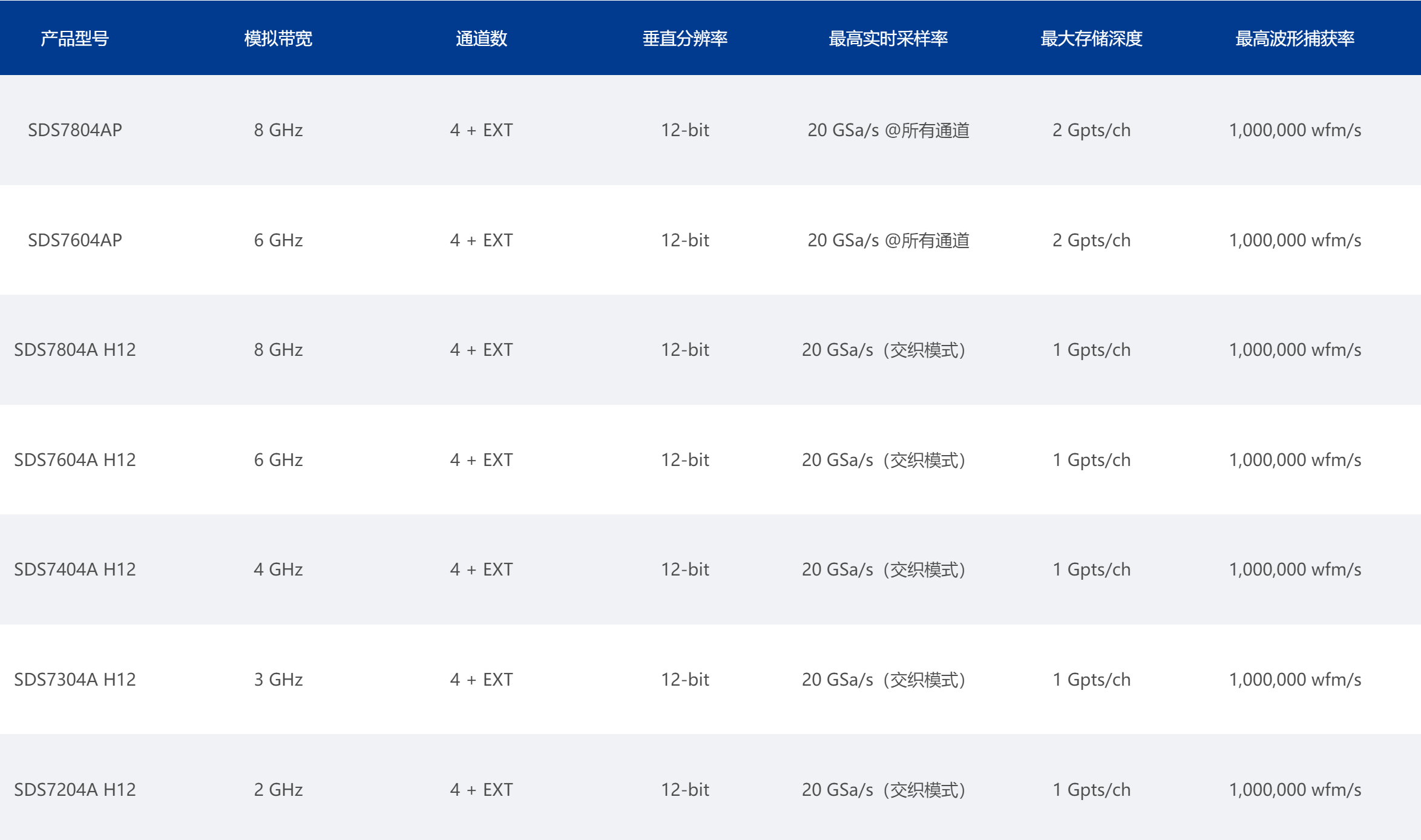Click the 垂直分辨率 column header
This screenshot has height=840, width=1421.
click(684, 38)
